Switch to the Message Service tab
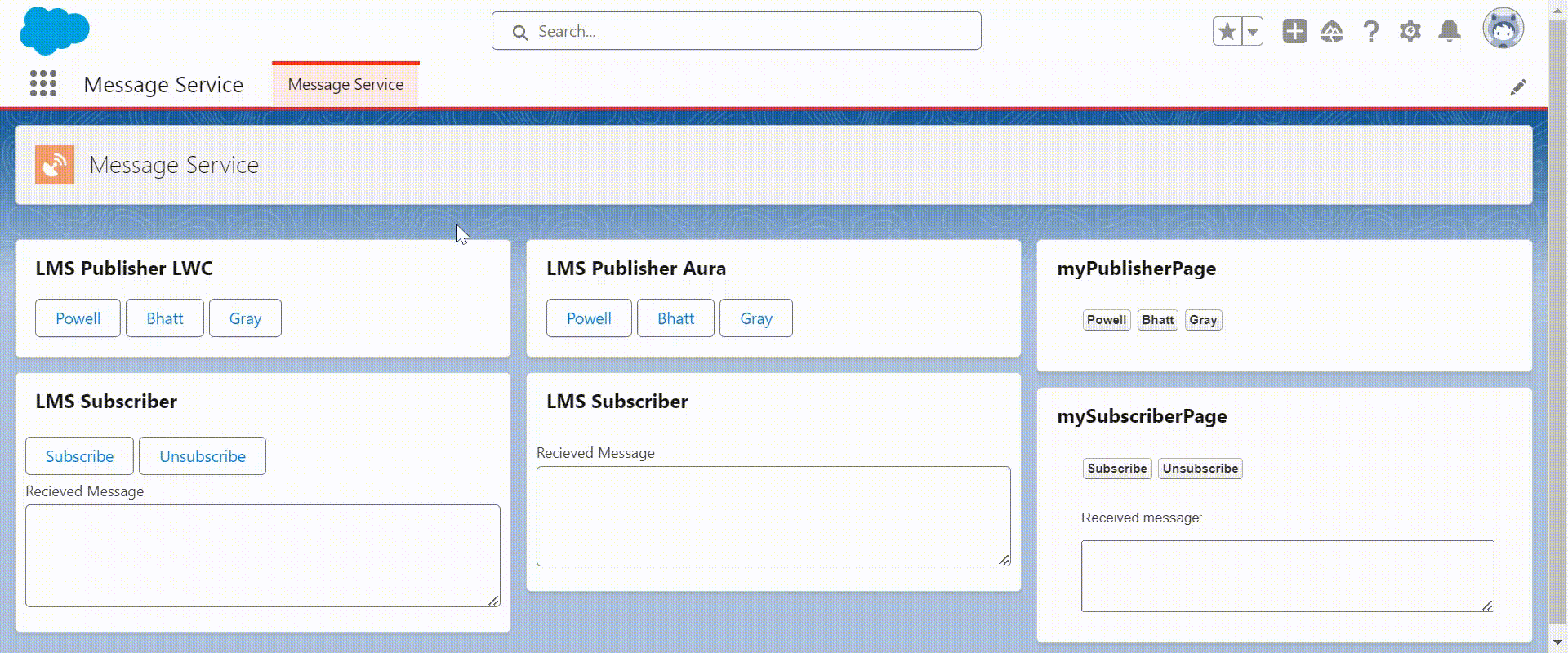 [x=345, y=85]
